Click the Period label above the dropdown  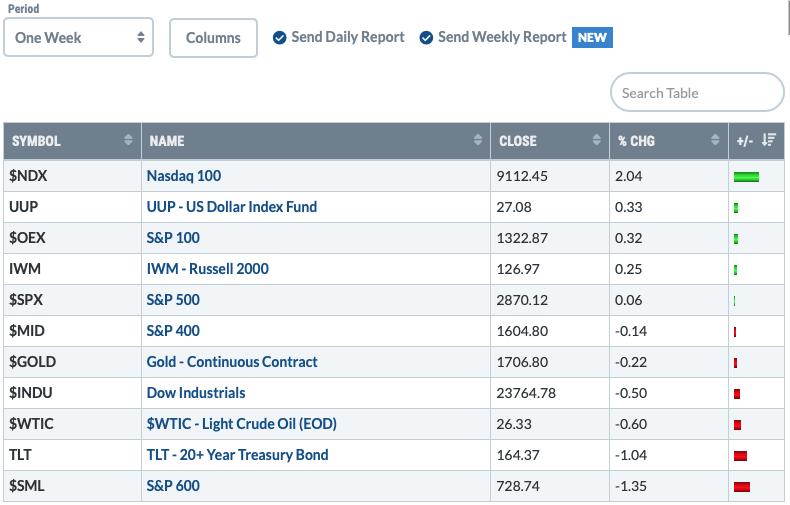pyautogui.click(x=23, y=9)
